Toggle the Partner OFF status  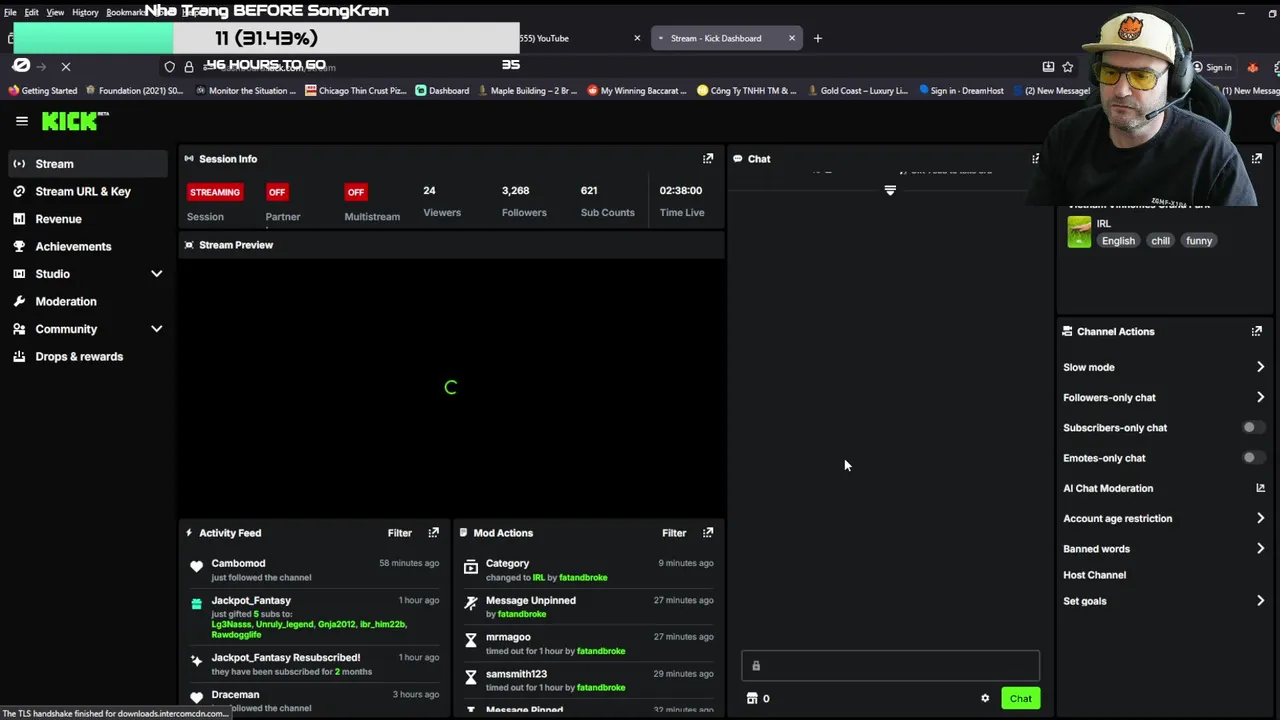(277, 192)
